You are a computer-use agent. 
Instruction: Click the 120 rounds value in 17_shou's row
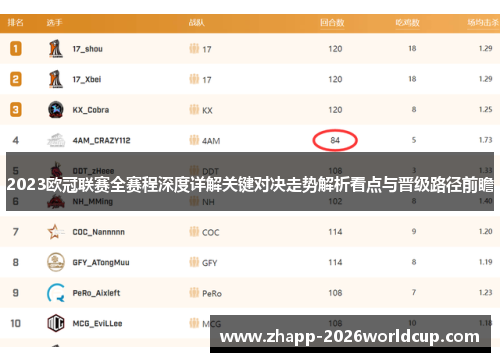coord(335,49)
